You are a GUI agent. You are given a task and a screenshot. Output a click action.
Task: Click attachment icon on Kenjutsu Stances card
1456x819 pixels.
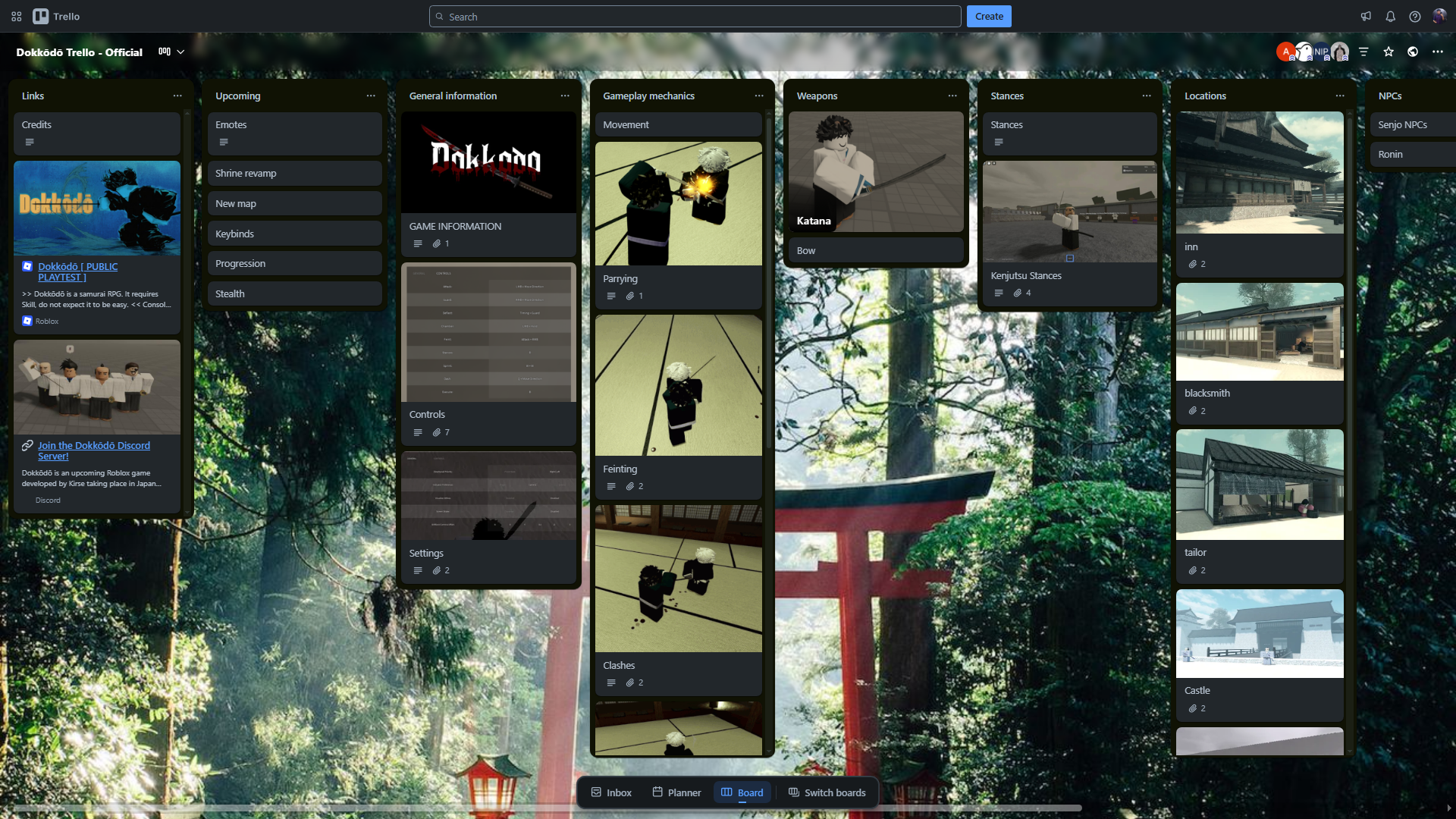tap(1018, 293)
